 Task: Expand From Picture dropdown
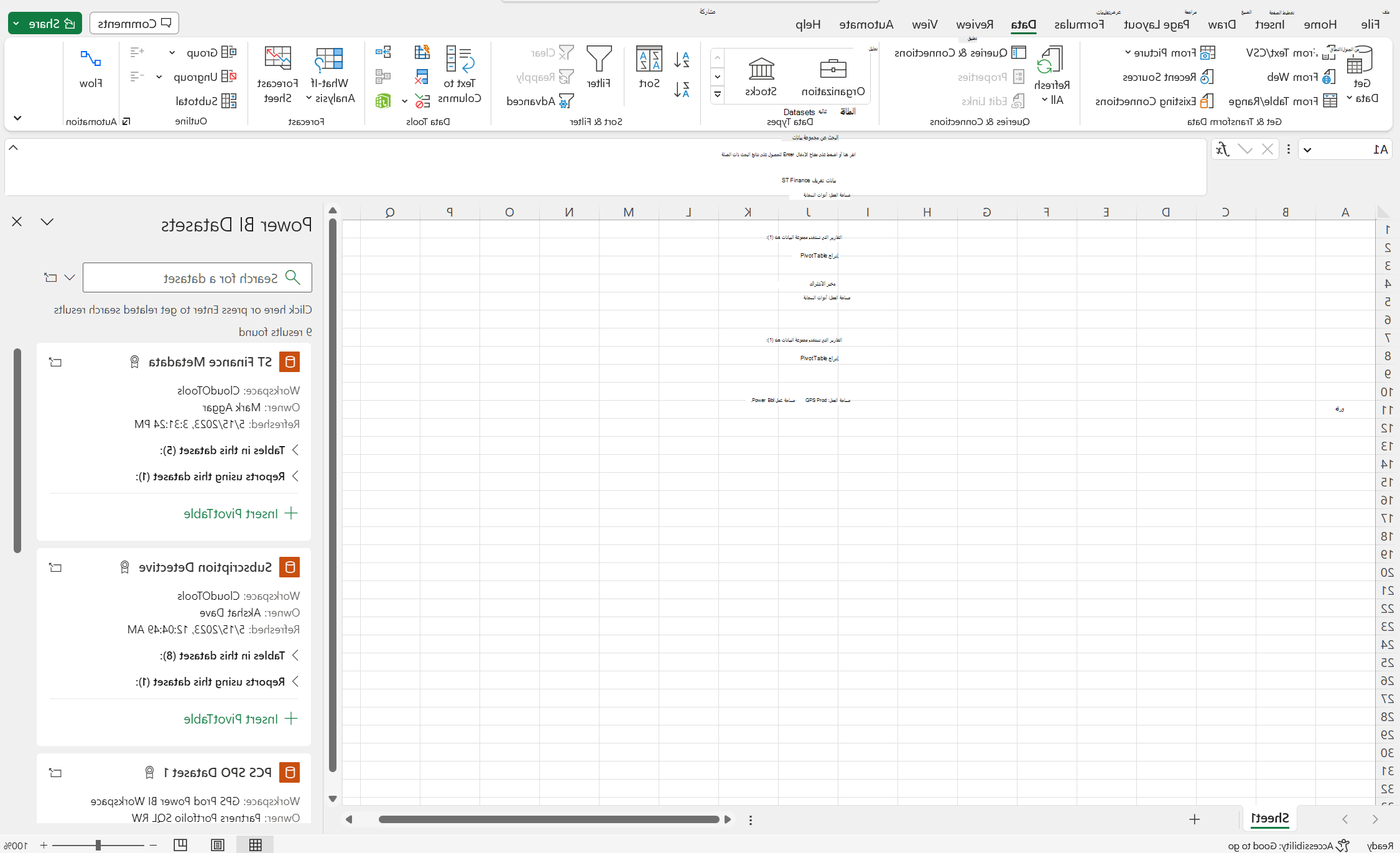1128,53
